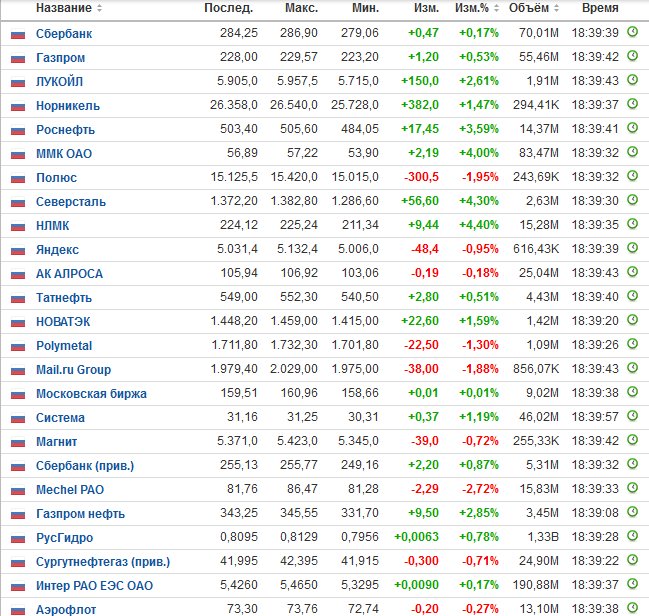Open the Московская биржа stock link
Screen dimensions: 649x616
pos(91,394)
